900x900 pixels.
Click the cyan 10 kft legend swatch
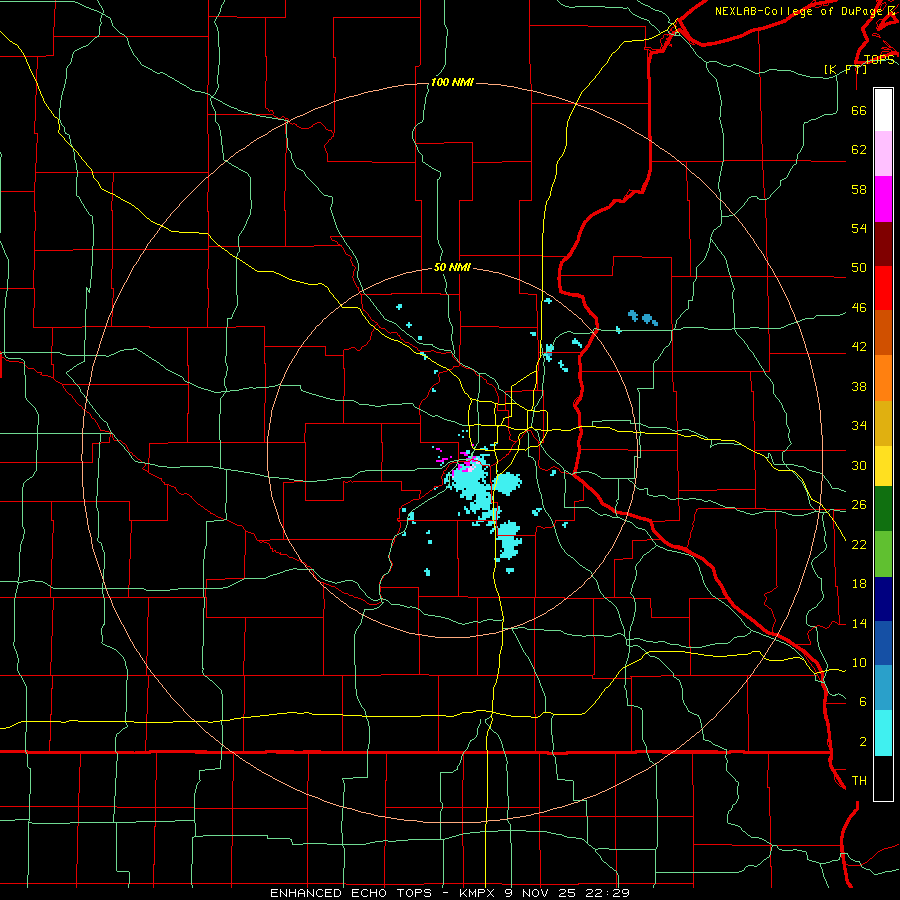(x=883, y=733)
